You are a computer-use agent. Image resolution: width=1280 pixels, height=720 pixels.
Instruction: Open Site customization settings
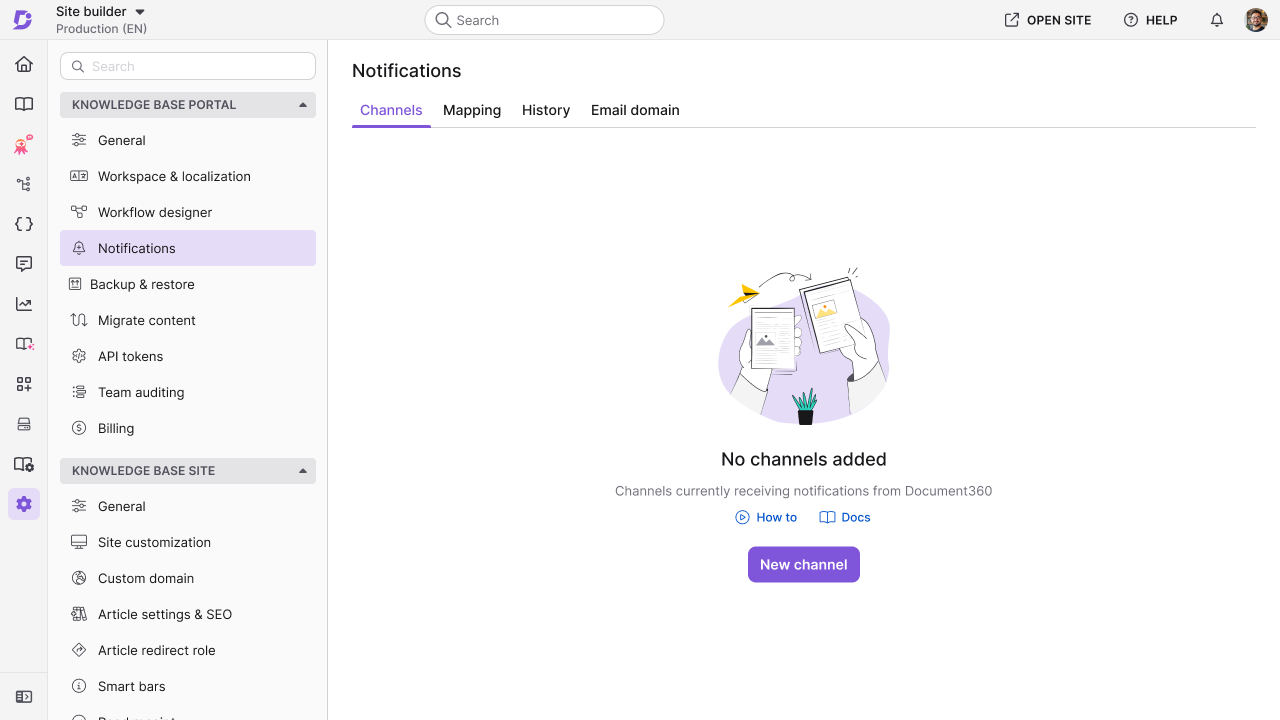click(188, 542)
